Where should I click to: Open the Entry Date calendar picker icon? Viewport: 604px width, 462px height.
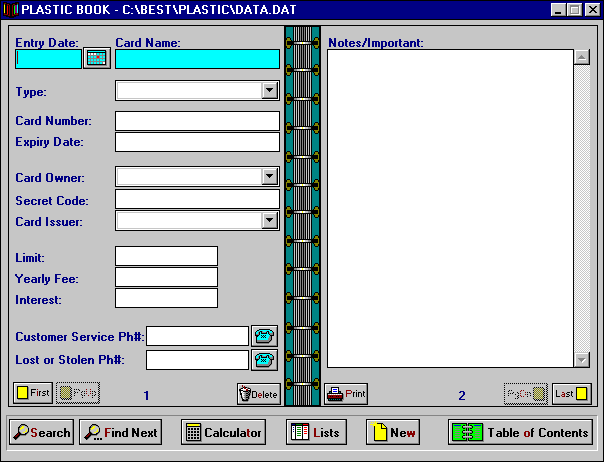pos(96,58)
